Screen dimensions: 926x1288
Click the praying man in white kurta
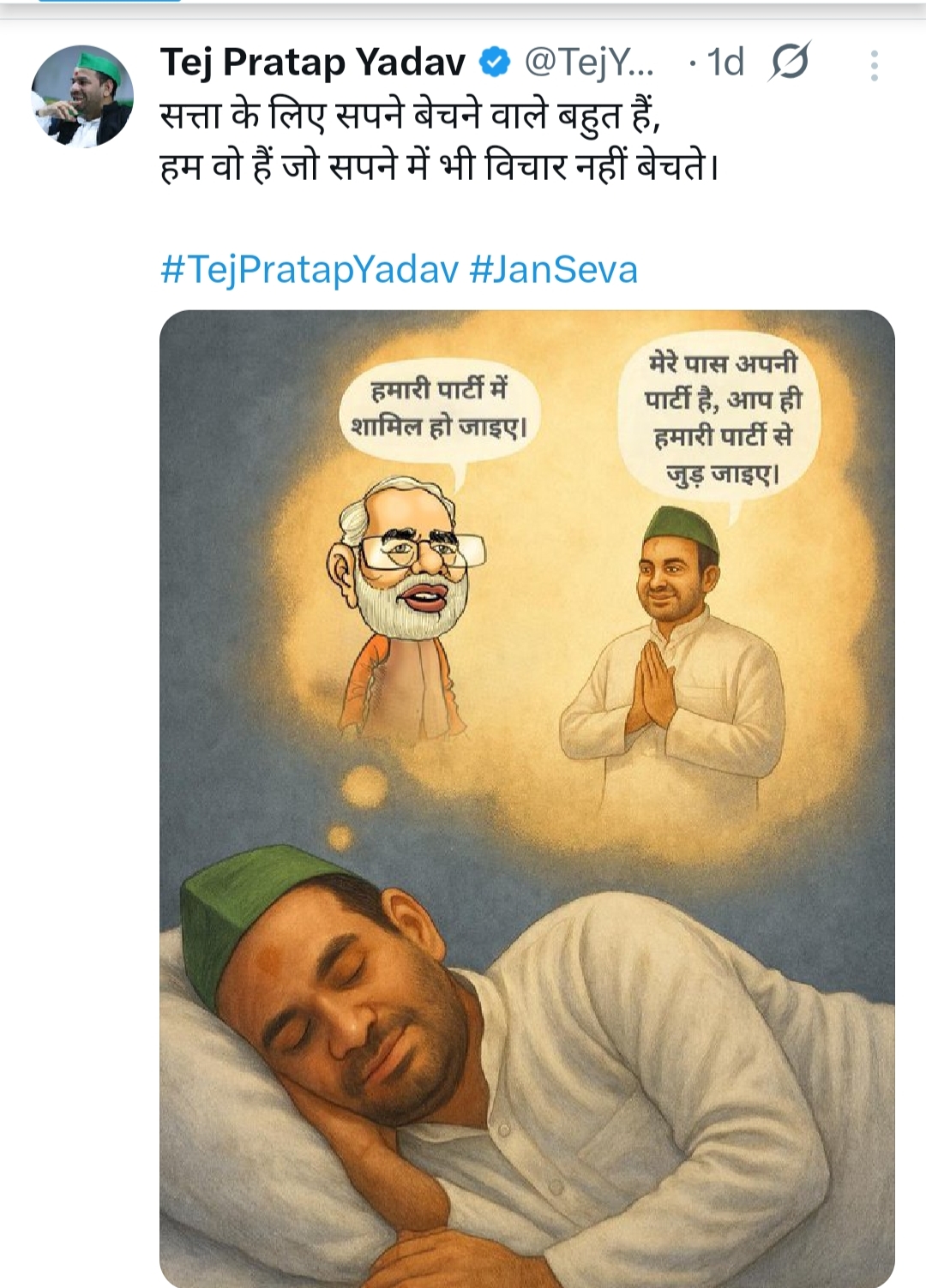(675, 651)
